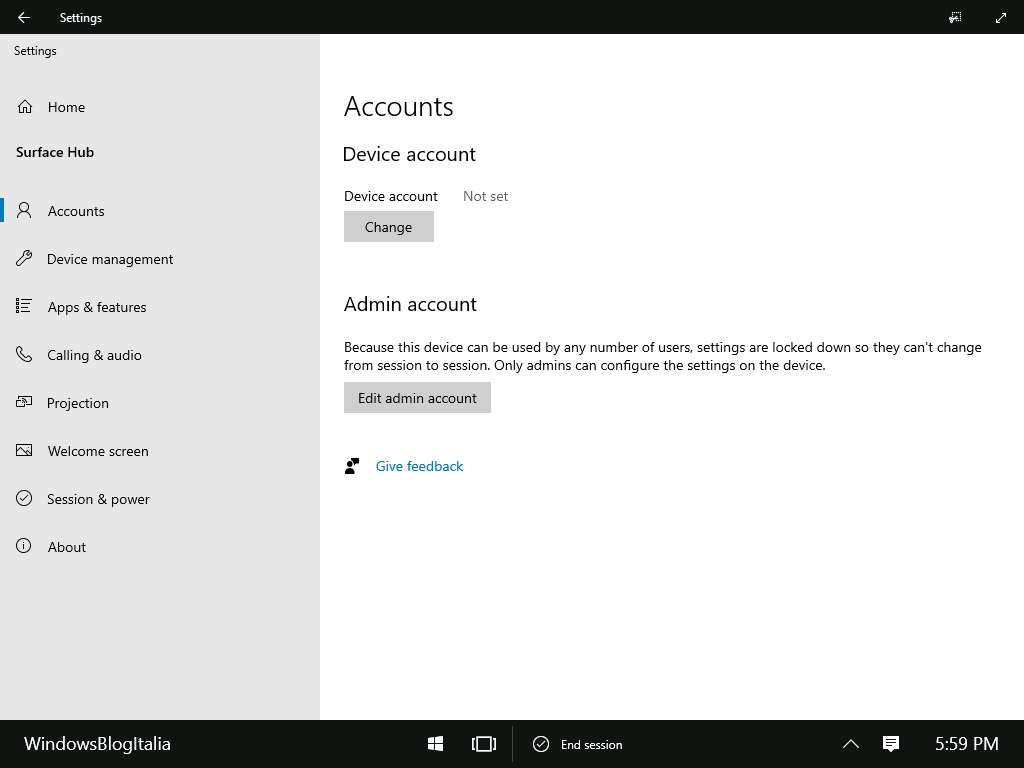Click the Change device account button

tap(389, 227)
